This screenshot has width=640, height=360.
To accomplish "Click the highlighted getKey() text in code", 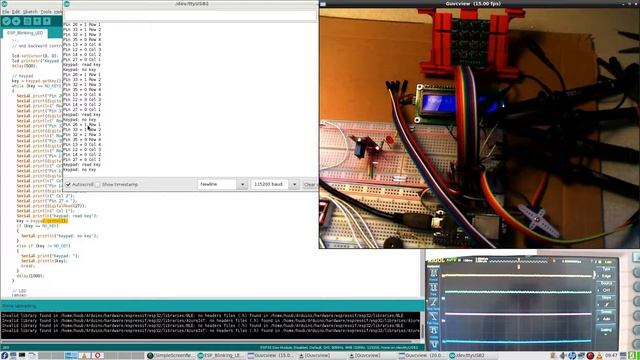I will tap(54, 221).
